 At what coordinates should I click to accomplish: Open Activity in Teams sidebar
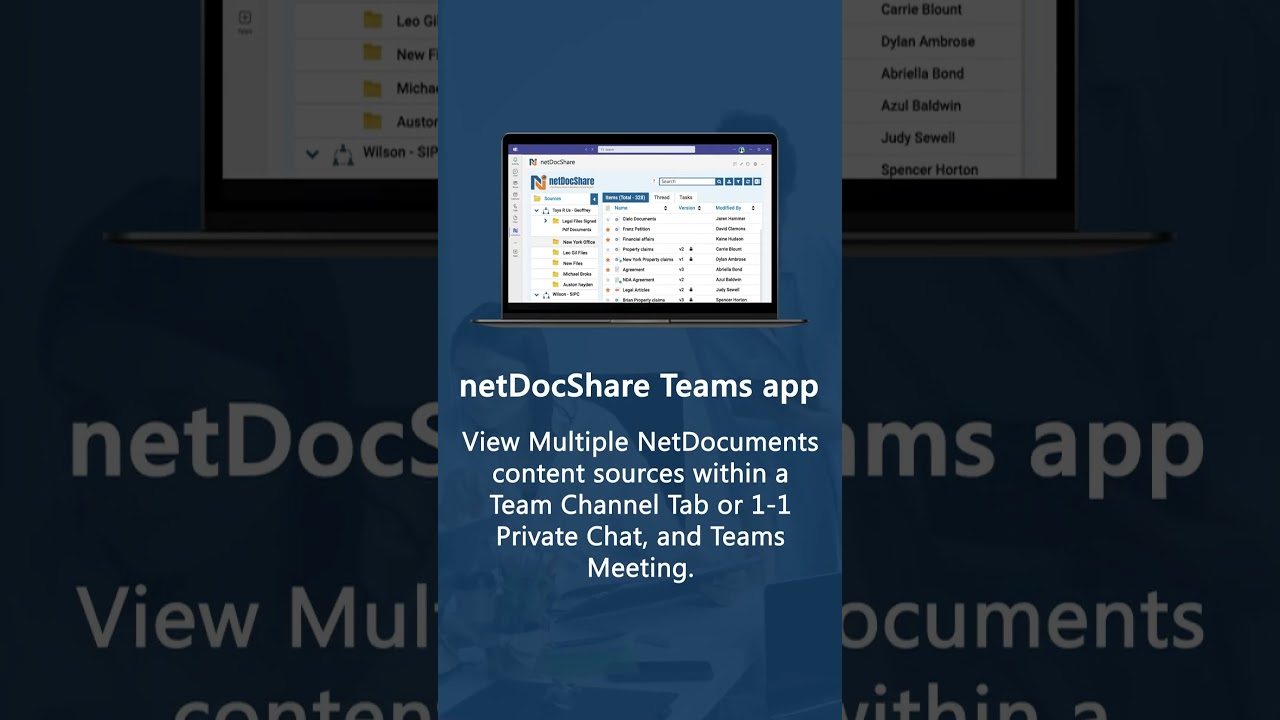click(x=515, y=161)
